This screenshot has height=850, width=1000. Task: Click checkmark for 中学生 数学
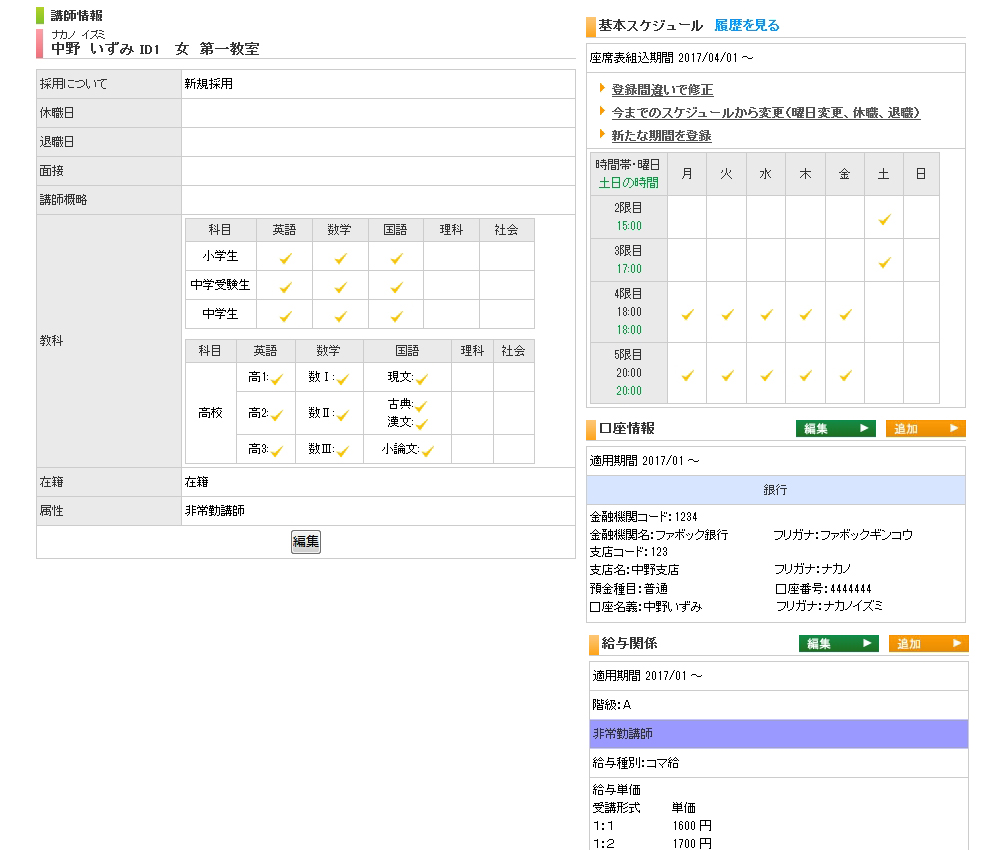pyautogui.click(x=341, y=316)
